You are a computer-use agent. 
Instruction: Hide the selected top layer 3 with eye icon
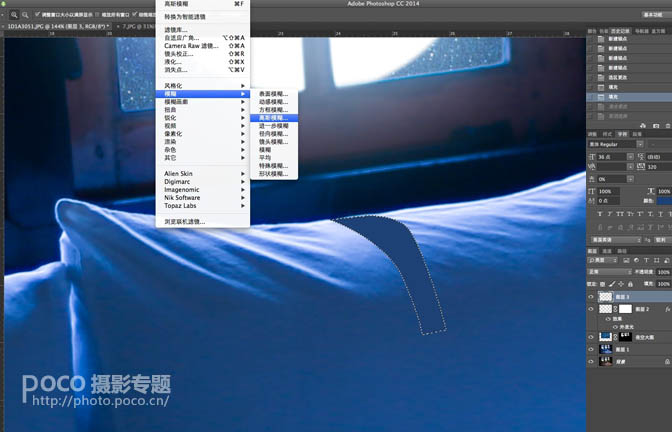[x=591, y=297]
